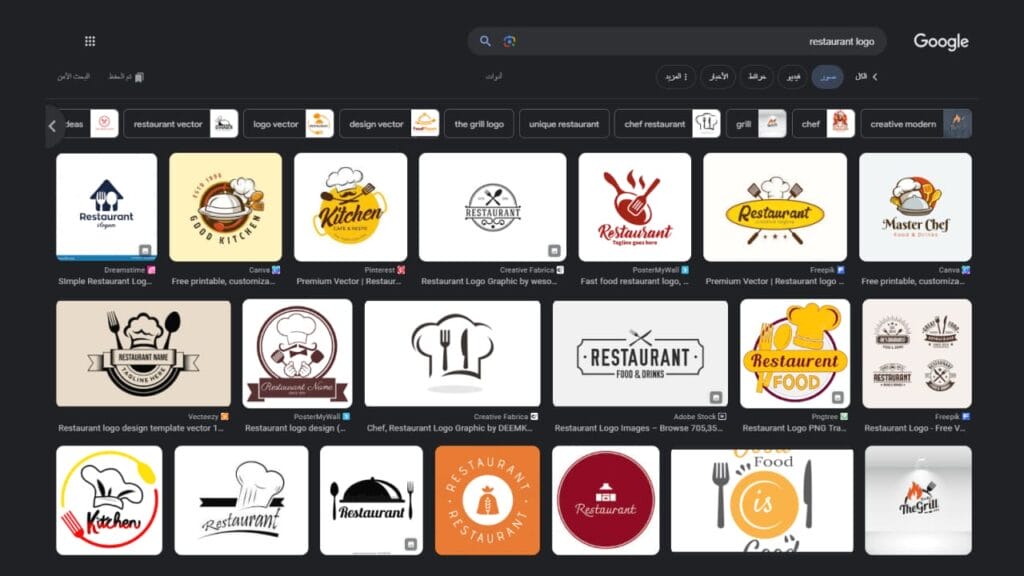Open the Google apps grid menu
Viewport: 1024px width, 576px height.
pyautogui.click(x=90, y=41)
